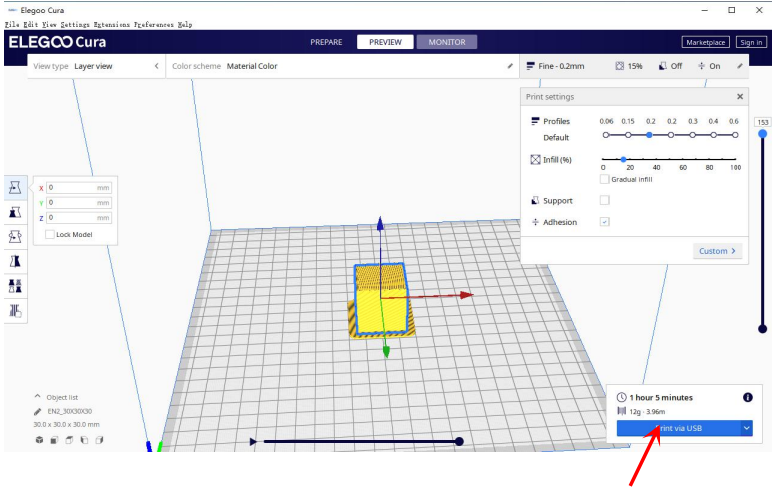Select the 0.06 profile radio point
This screenshot has width=773, height=489.
[x=606, y=135]
